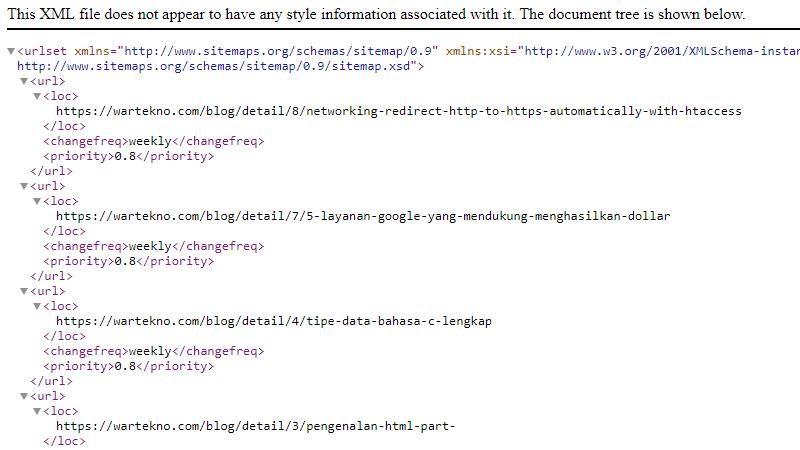Click the closing url tag after third entry
Viewport: 800px width, 450px height.
pyautogui.click(x=51, y=381)
